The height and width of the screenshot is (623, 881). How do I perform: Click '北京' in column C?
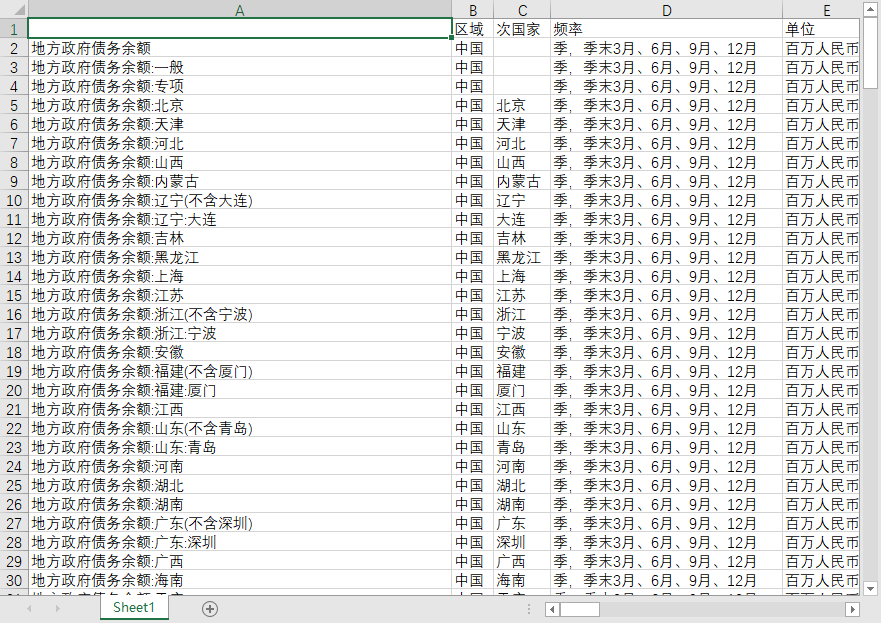[x=522, y=106]
